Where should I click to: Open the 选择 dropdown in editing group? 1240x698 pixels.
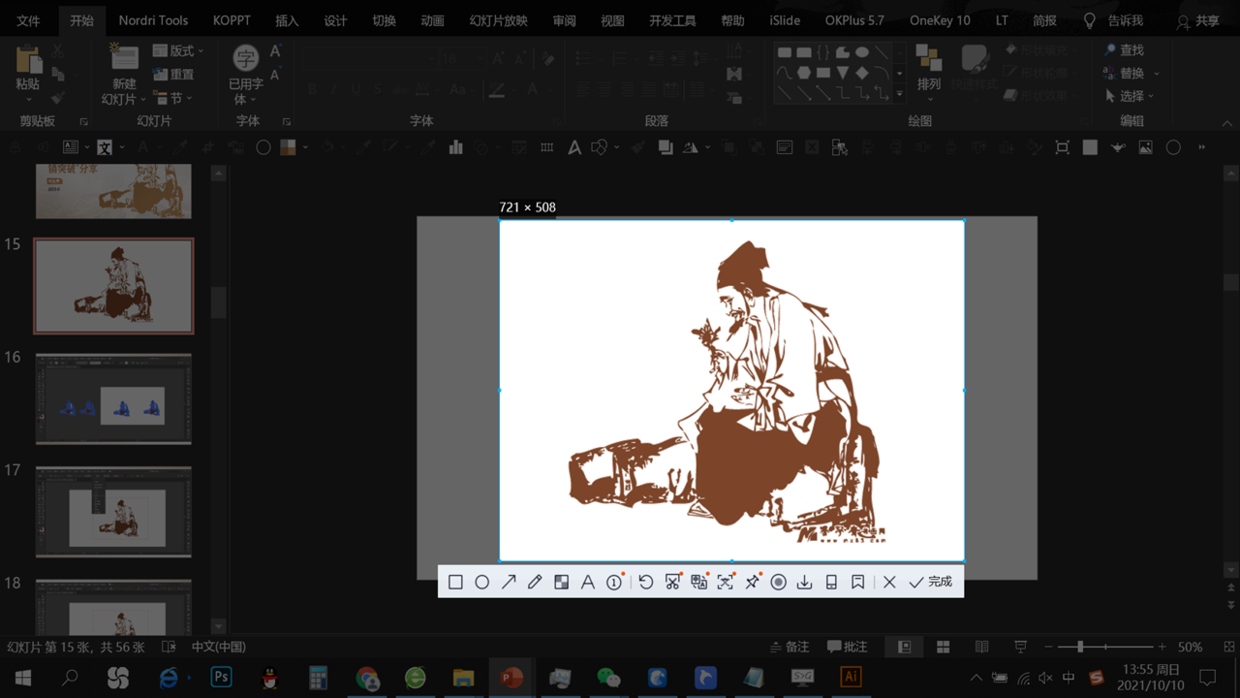coord(1132,96)
